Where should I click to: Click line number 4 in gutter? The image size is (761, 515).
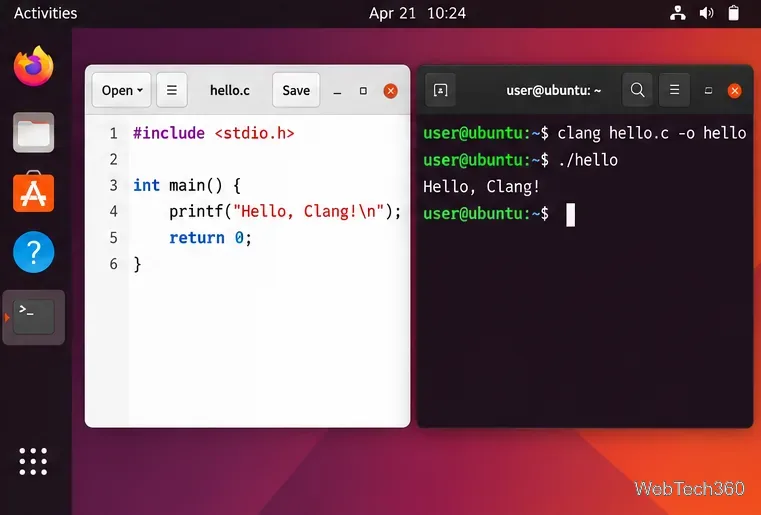click(113, 212)
